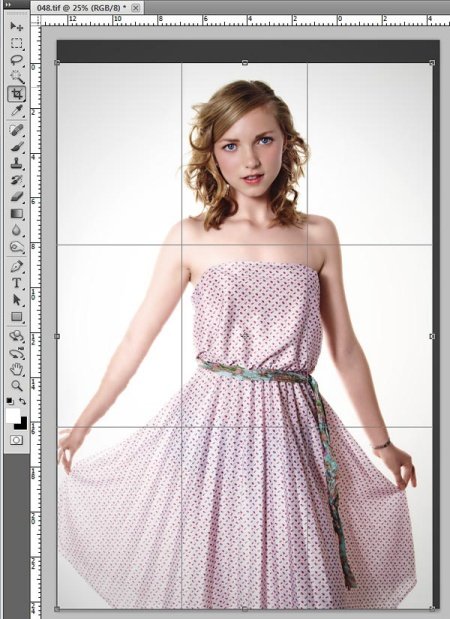Select the Brush tool

17,146
